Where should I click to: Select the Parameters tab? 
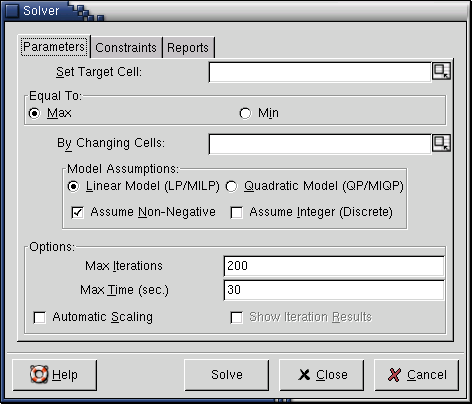54,46
